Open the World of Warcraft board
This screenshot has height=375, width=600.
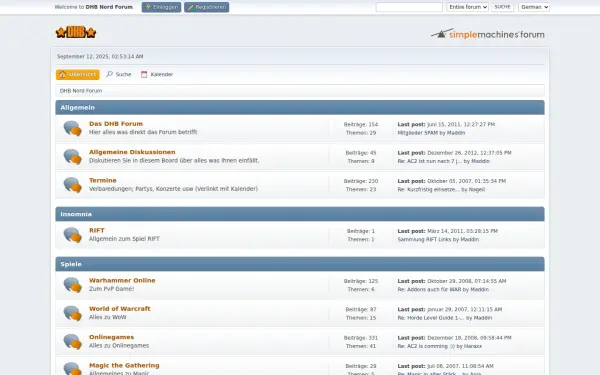pos(119,308)
